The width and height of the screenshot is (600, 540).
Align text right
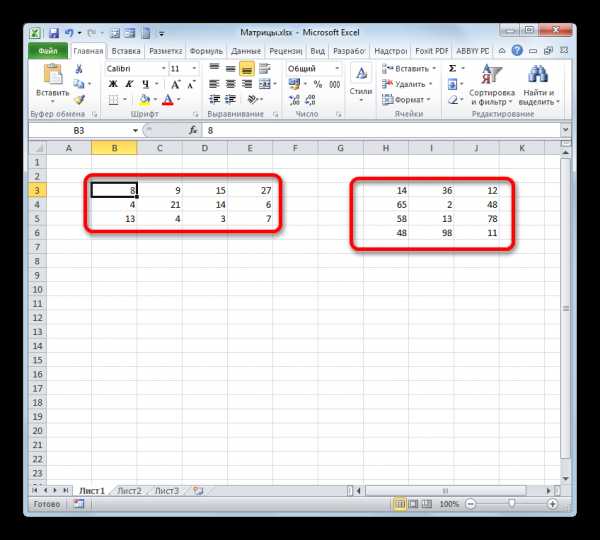(x=247, y=84)
